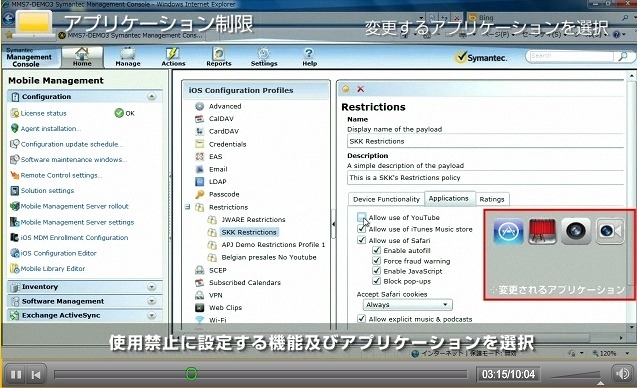Click iOS Configuration Editor icon
The width and height of the screenshot is (637, 388).
coord(15,253)
